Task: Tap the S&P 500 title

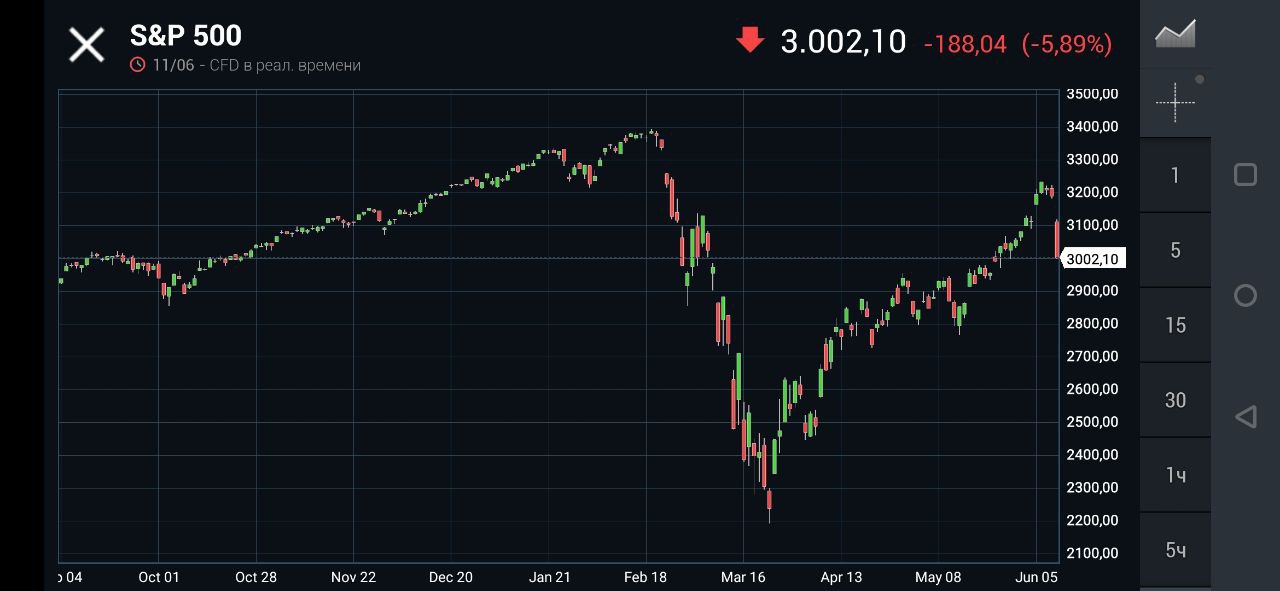Action: point(186,36)
